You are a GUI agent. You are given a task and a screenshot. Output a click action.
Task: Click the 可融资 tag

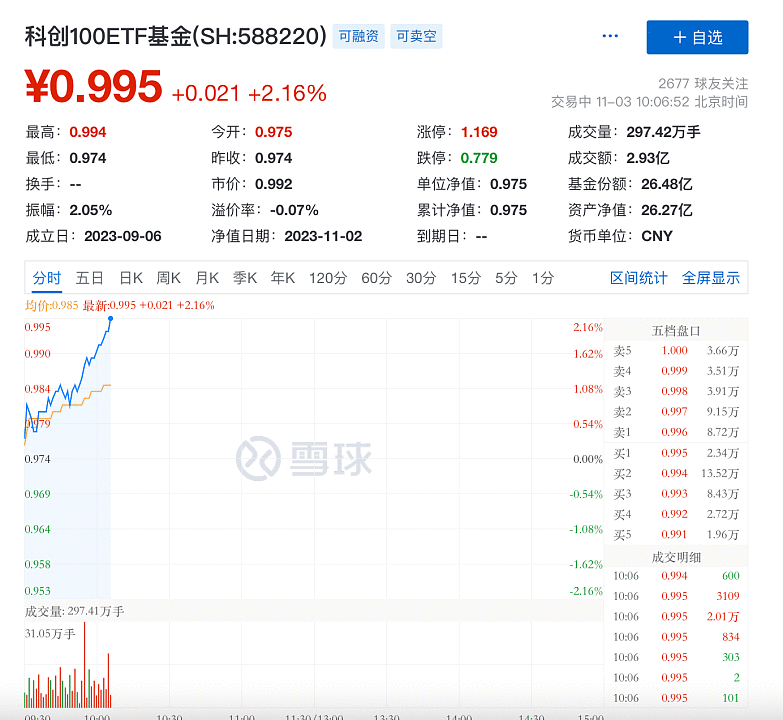click(x=359, y=36)
